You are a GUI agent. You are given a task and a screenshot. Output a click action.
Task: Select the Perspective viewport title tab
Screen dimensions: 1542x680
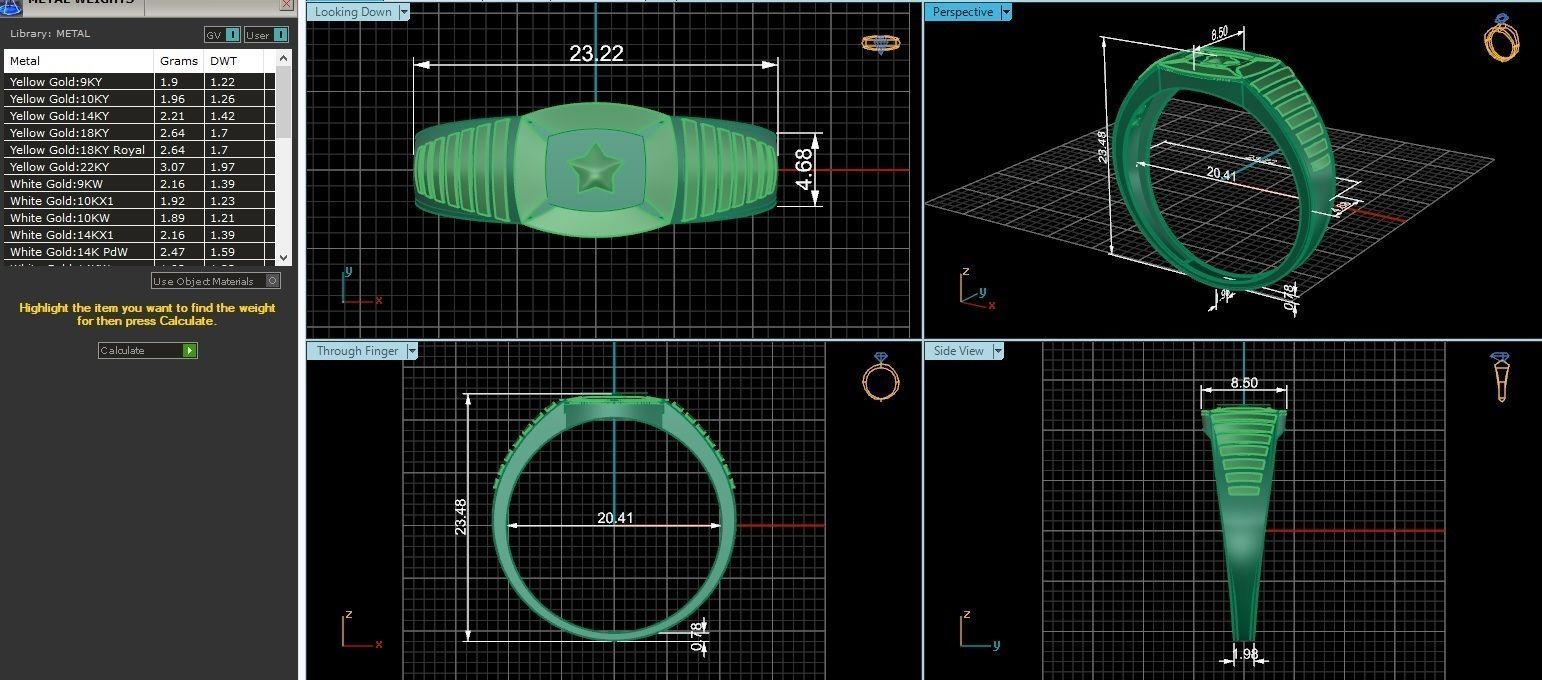tap(962, 12)
